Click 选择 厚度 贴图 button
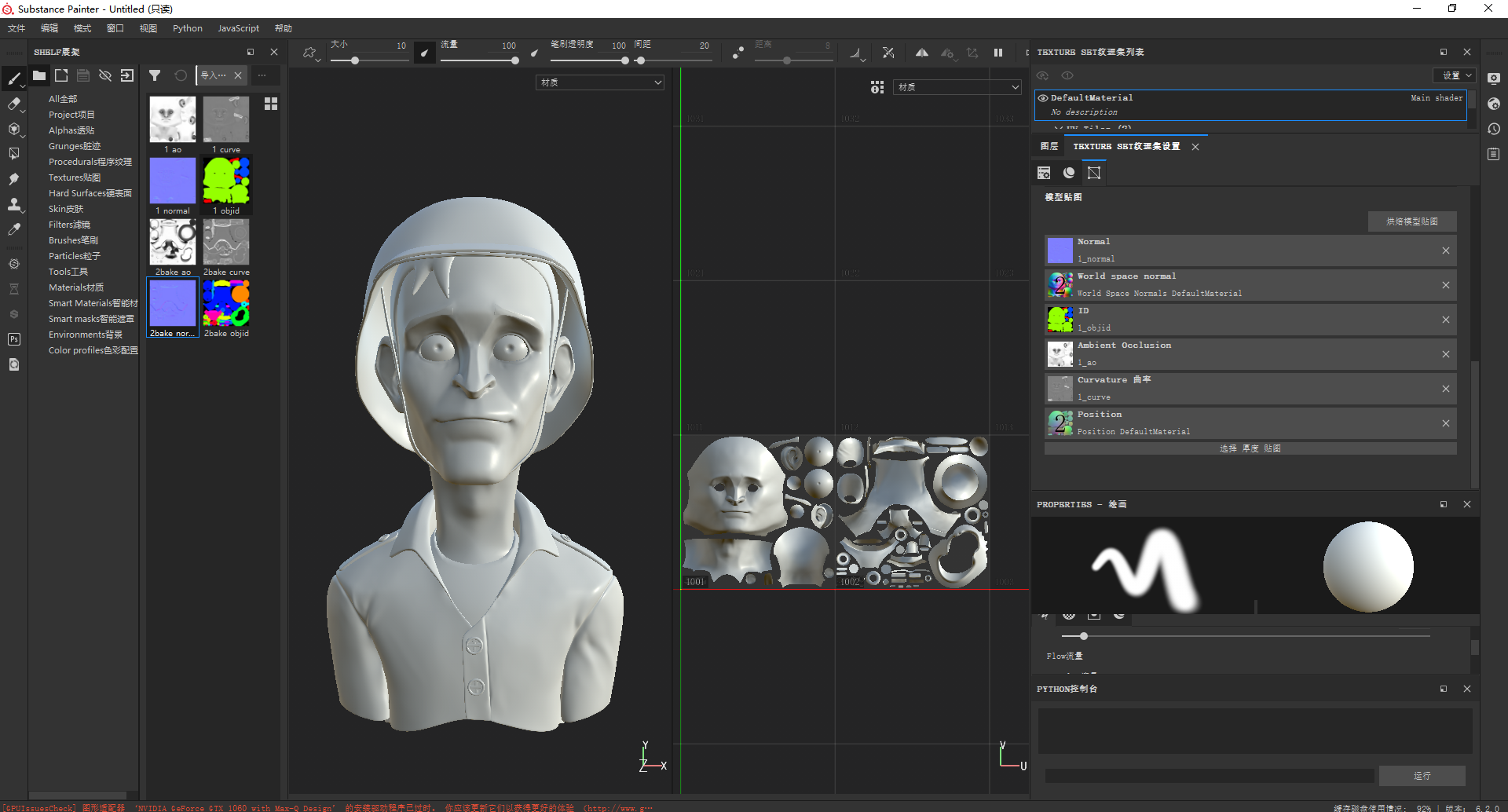Image resolution: width=1508 pixels, height=812 pixels. 1250,448
